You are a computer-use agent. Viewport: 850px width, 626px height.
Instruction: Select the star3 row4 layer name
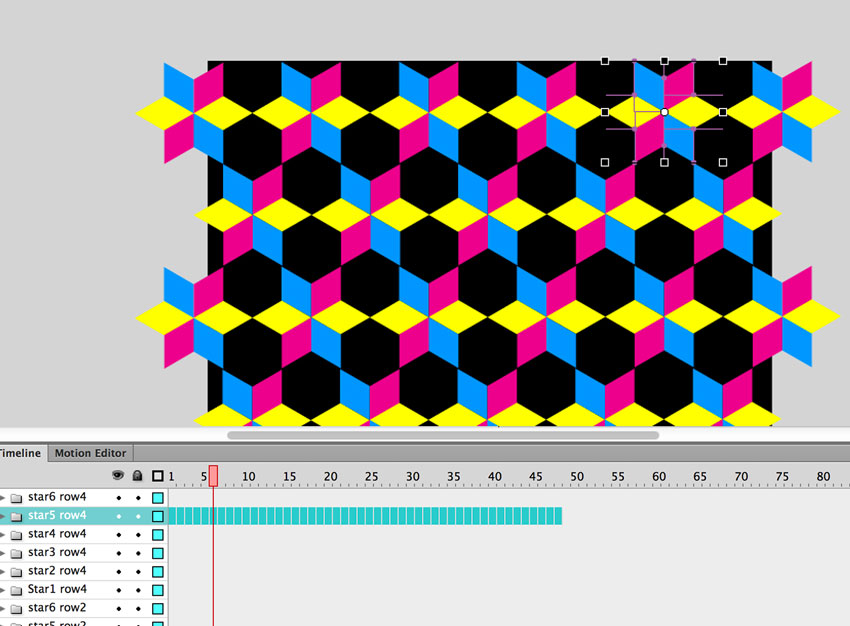pos(57,552)
